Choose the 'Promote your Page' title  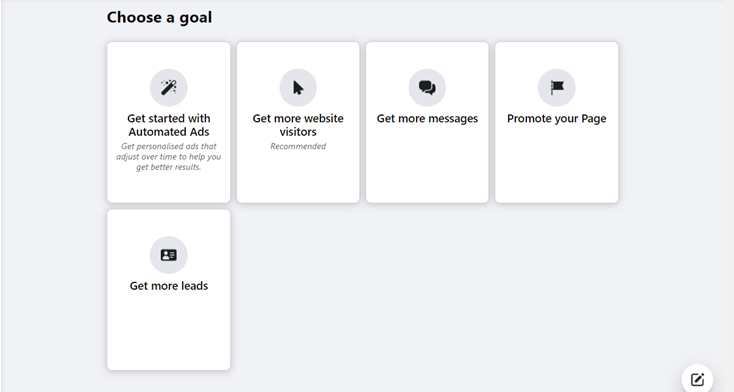point(557,118)
